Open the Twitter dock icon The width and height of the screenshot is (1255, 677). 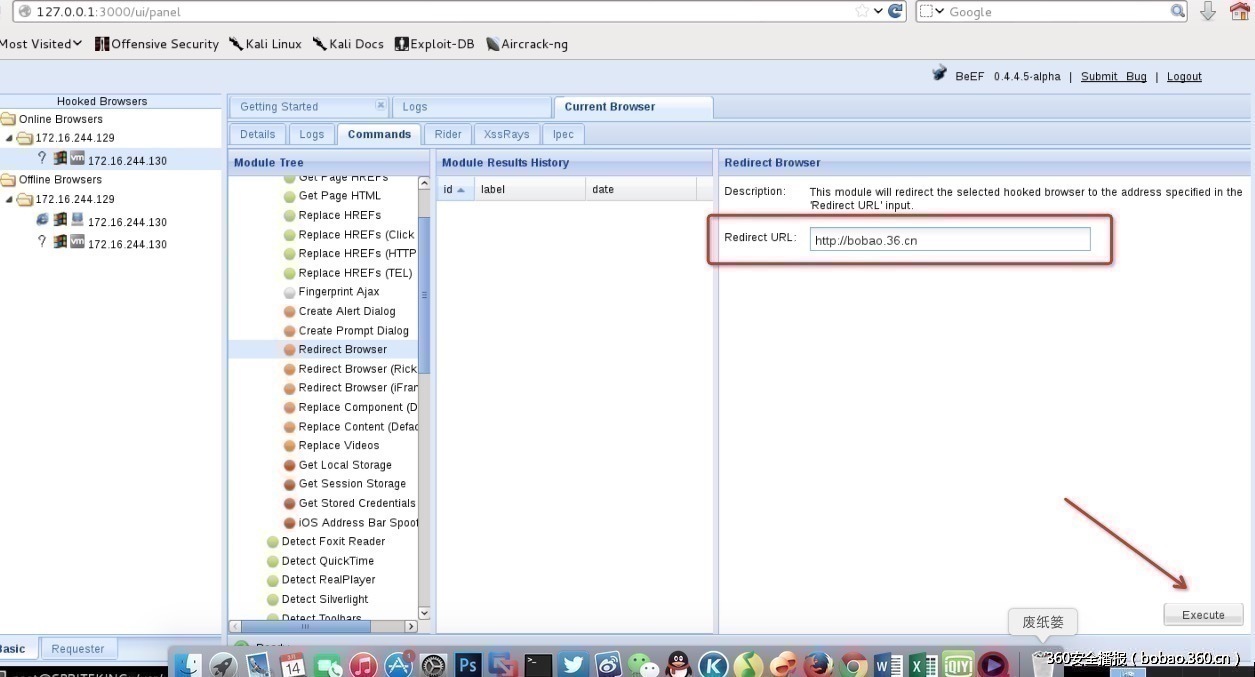click(573, 665)
